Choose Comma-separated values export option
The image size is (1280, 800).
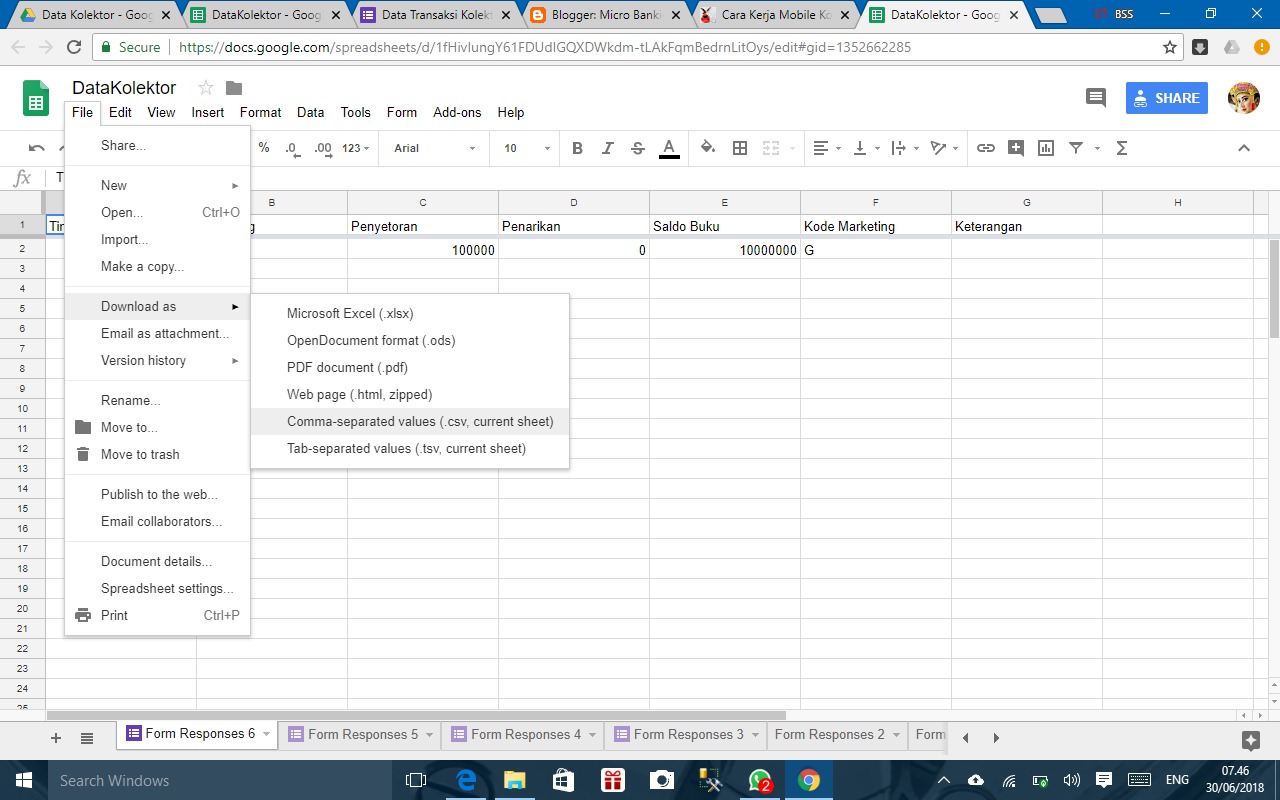(420, 421)
